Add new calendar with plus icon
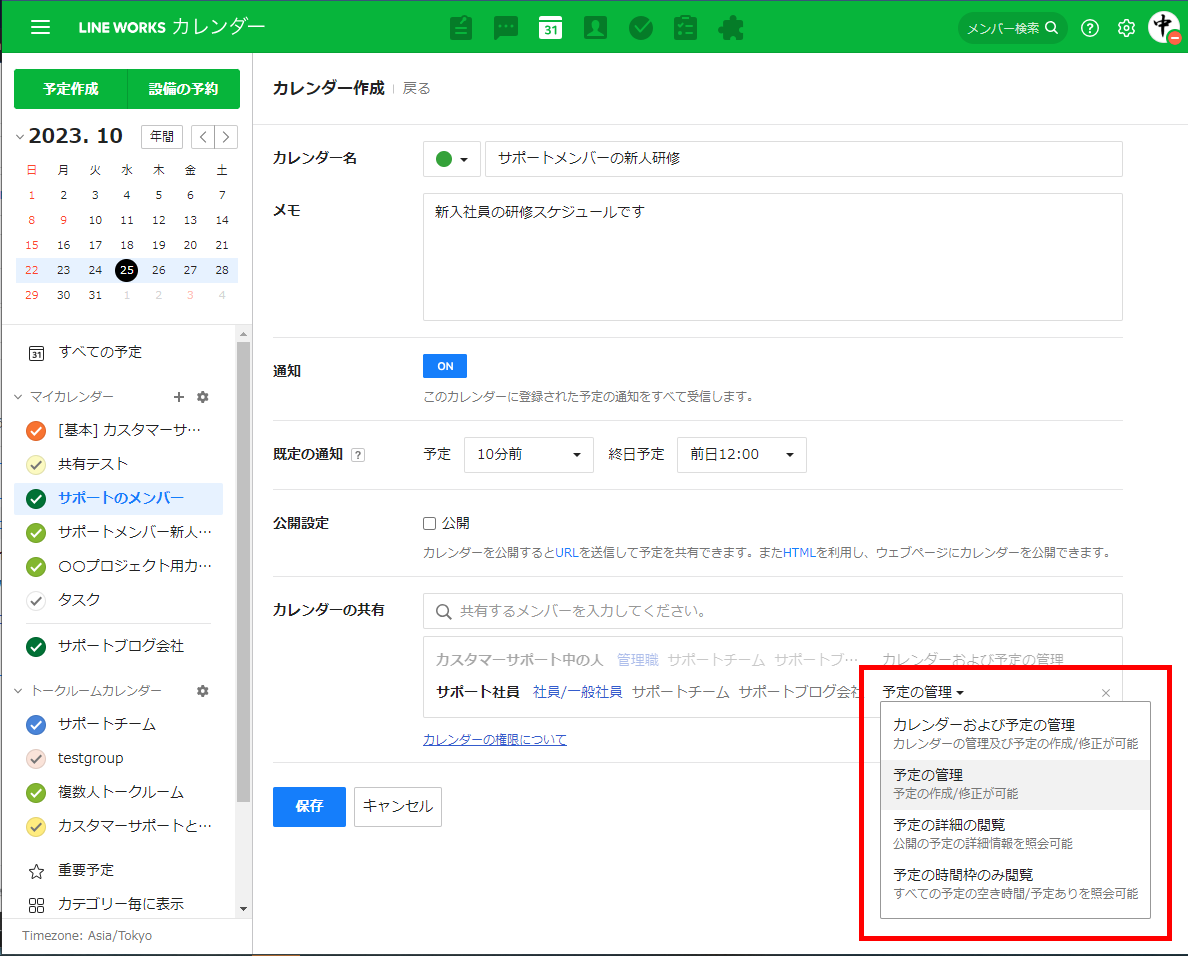This screenshot has width=1188, height=956. coord(179,397)
